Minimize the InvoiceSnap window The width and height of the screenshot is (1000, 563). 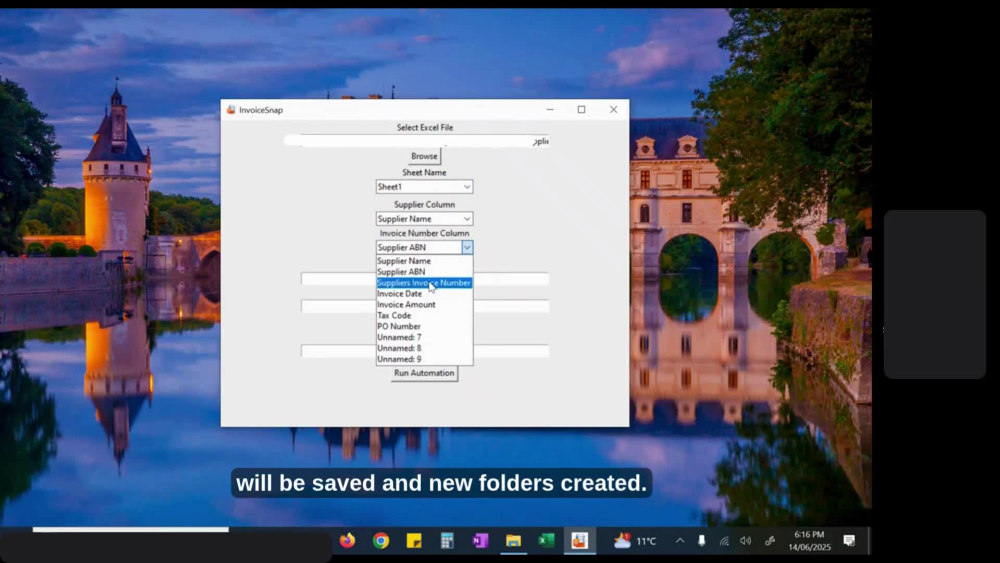click(x=550, y=110)
